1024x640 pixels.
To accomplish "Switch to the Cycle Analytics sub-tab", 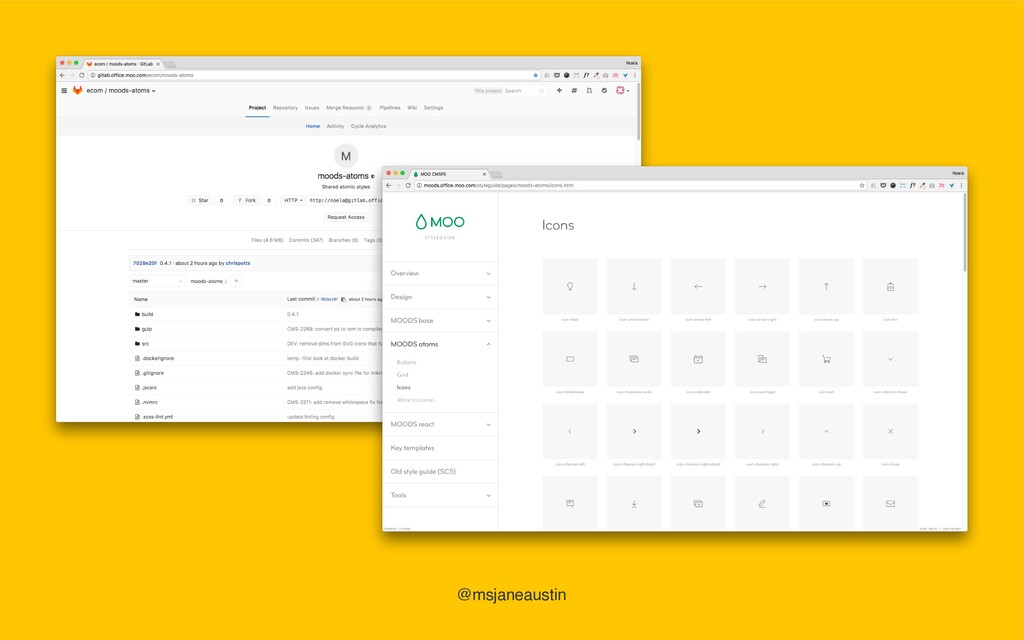I will click(x=368, y=126).
